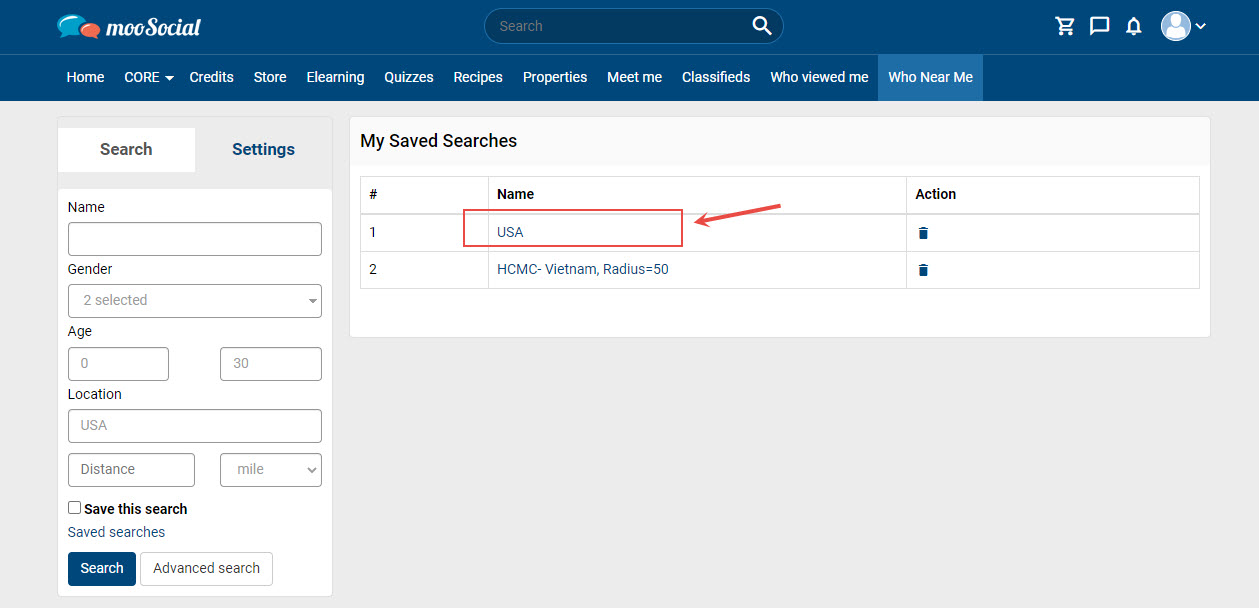Open the Quizzes page

coord(409,77)
